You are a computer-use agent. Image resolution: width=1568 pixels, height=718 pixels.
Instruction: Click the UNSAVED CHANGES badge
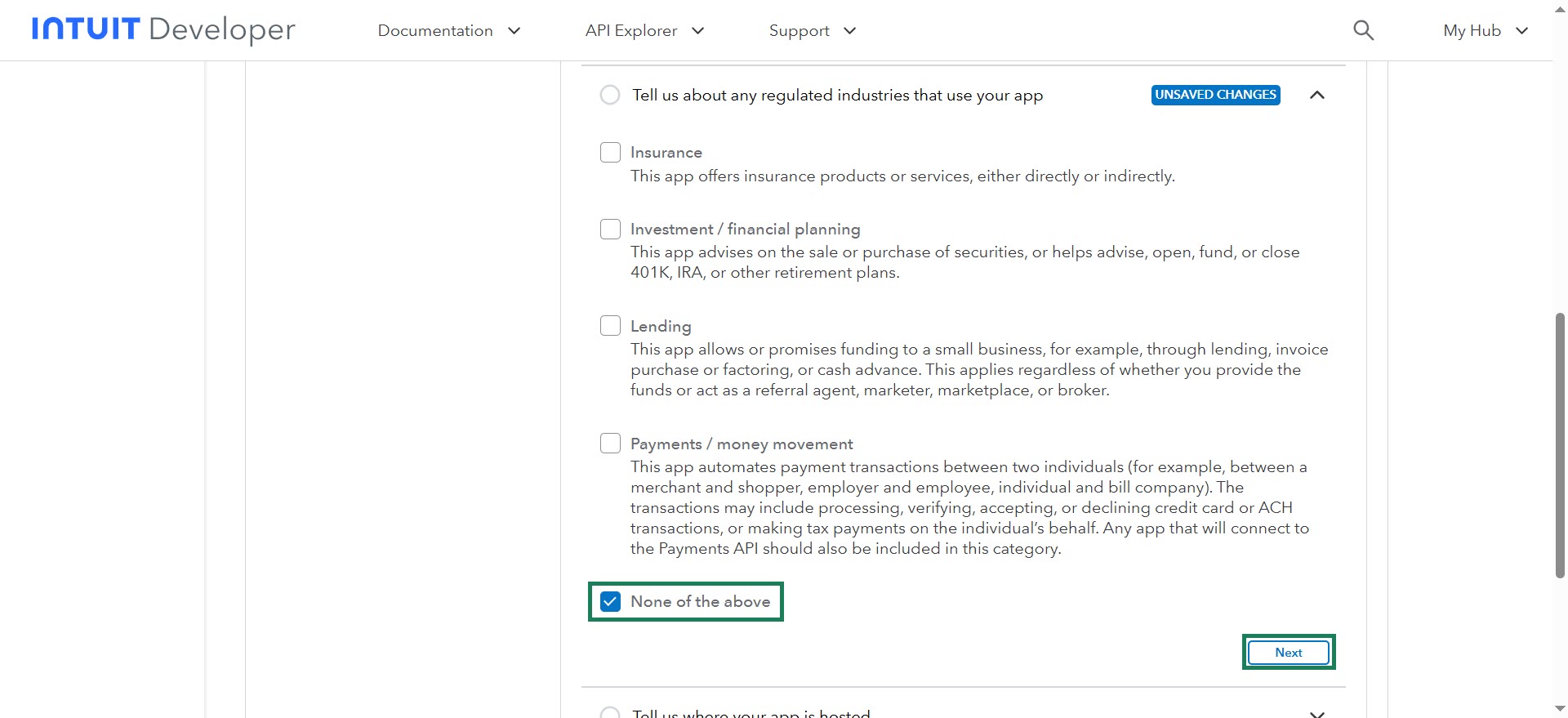(1215, 95)
